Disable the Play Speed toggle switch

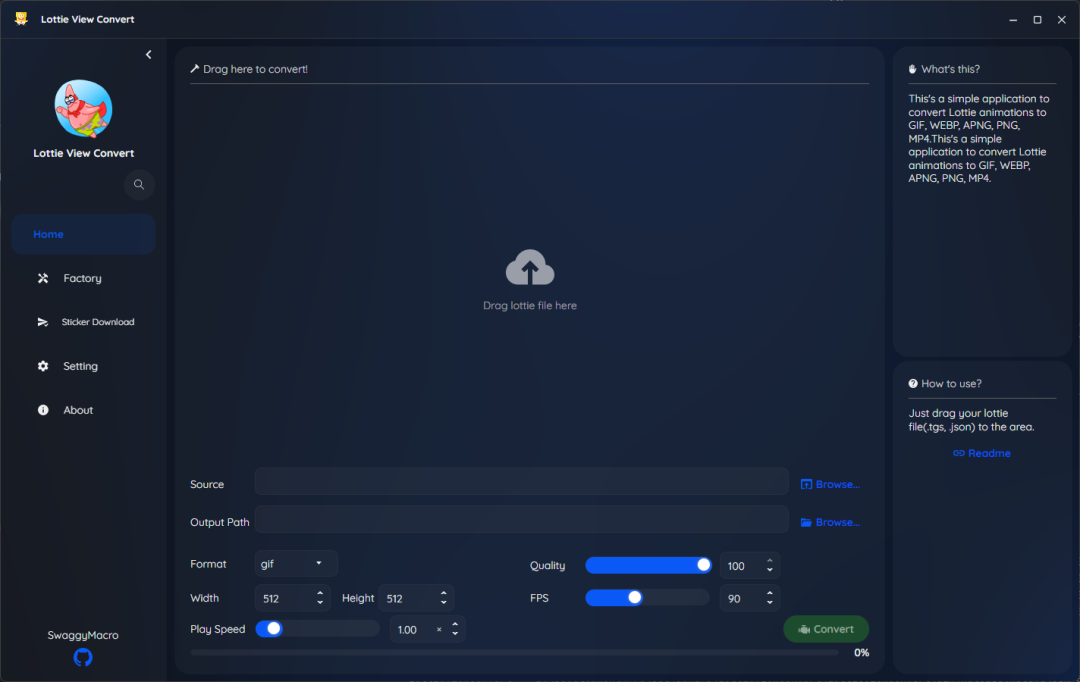pos(270,629)
